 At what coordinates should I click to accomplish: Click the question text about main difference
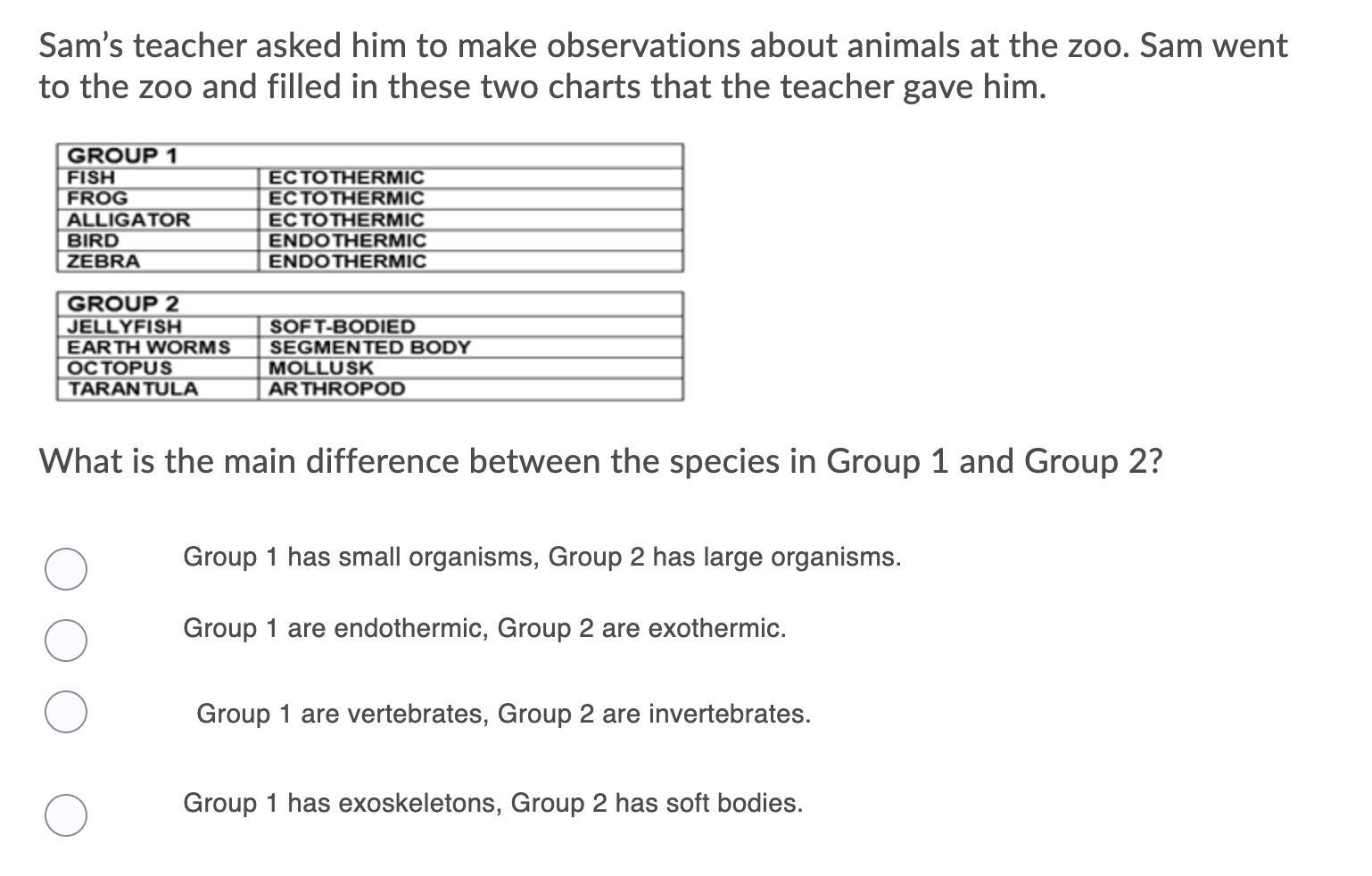[x=601, y=461]
